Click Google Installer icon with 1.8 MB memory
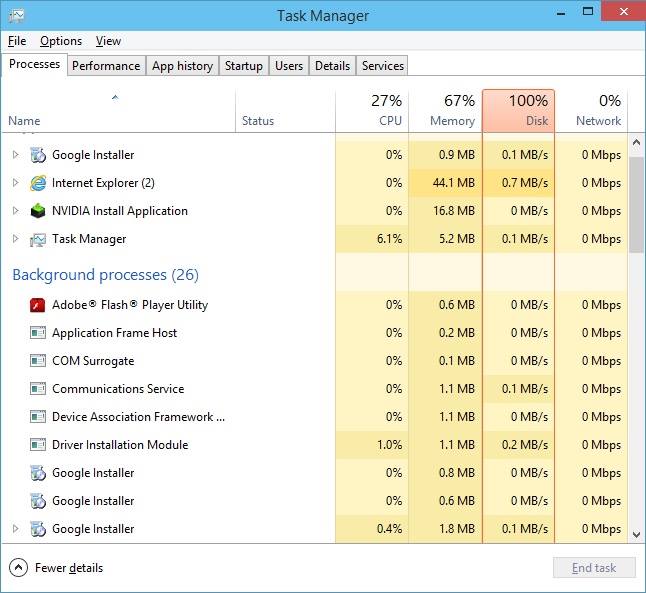 click(x=38, y=529)
